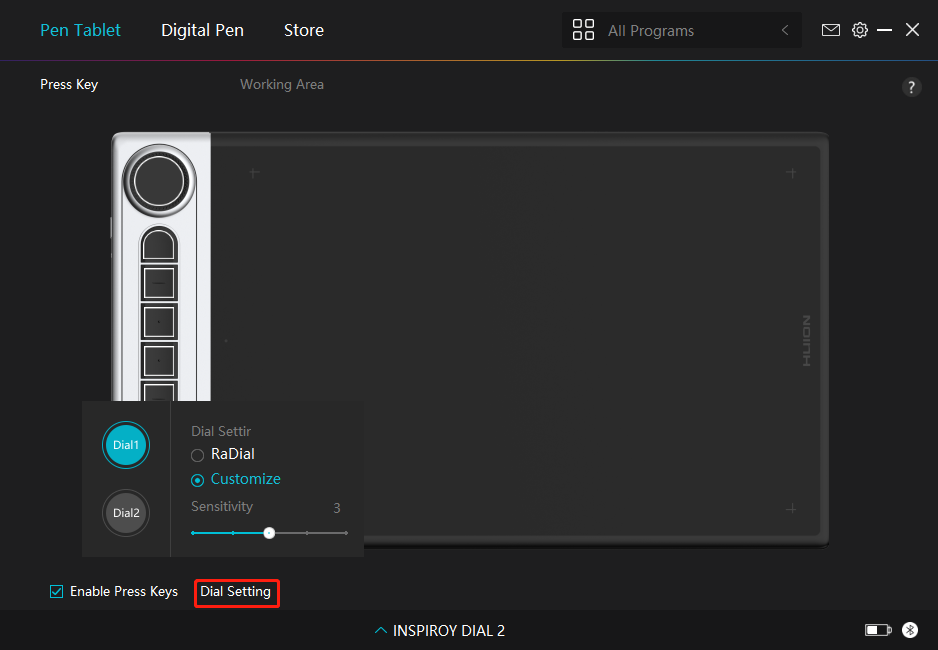This screenshot has height=650, width=938.
Task: Click the large dial wheel on the tablet
Action: pyautogui.click(x=159, y=181)
